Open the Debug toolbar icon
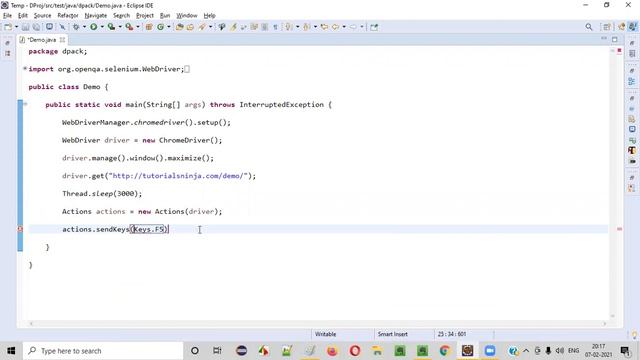Screen dimensions: 640x360 (x=76, y=27)
